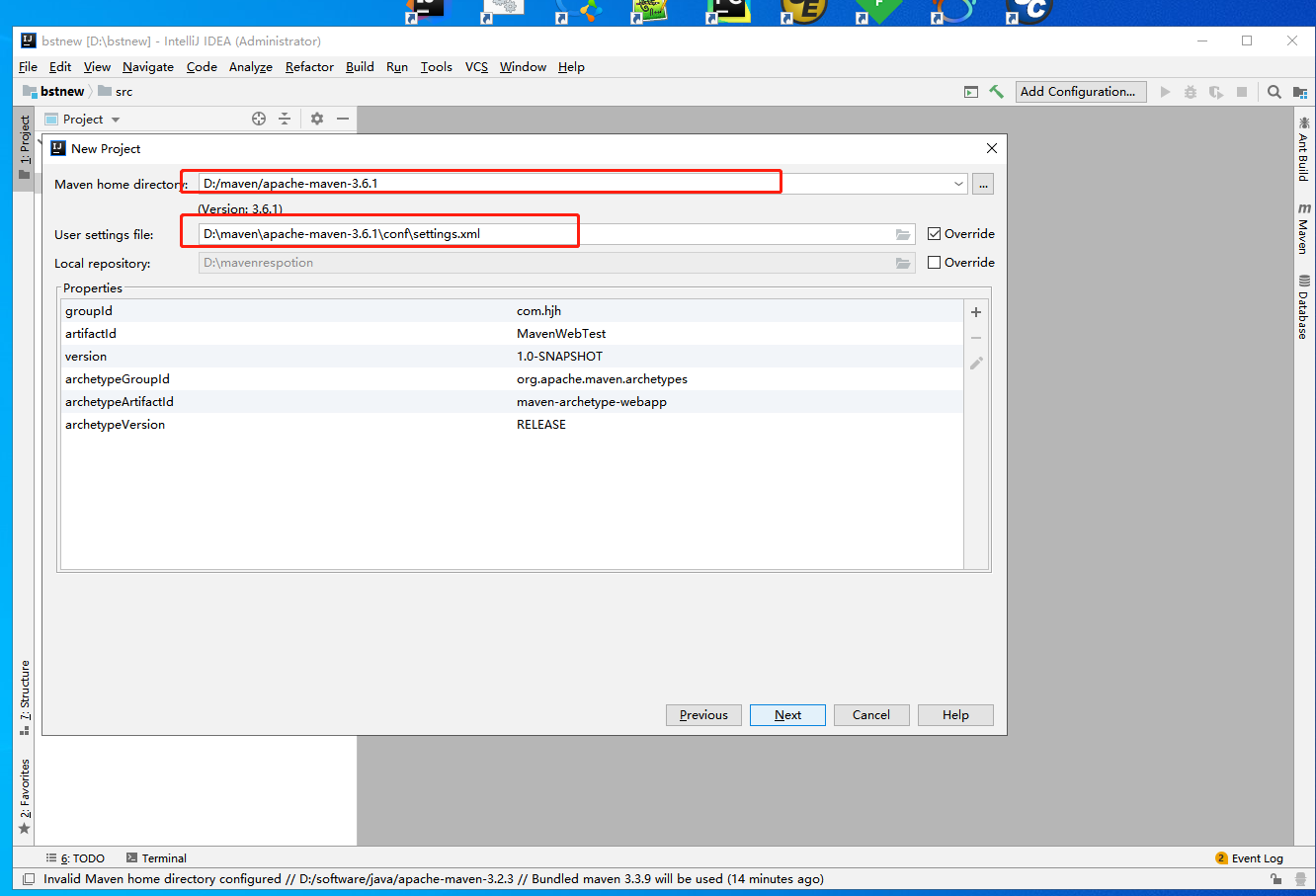Select the artifactId MavenWebTest row
This screenshot has height=896, width=1316.
[512, 334]
